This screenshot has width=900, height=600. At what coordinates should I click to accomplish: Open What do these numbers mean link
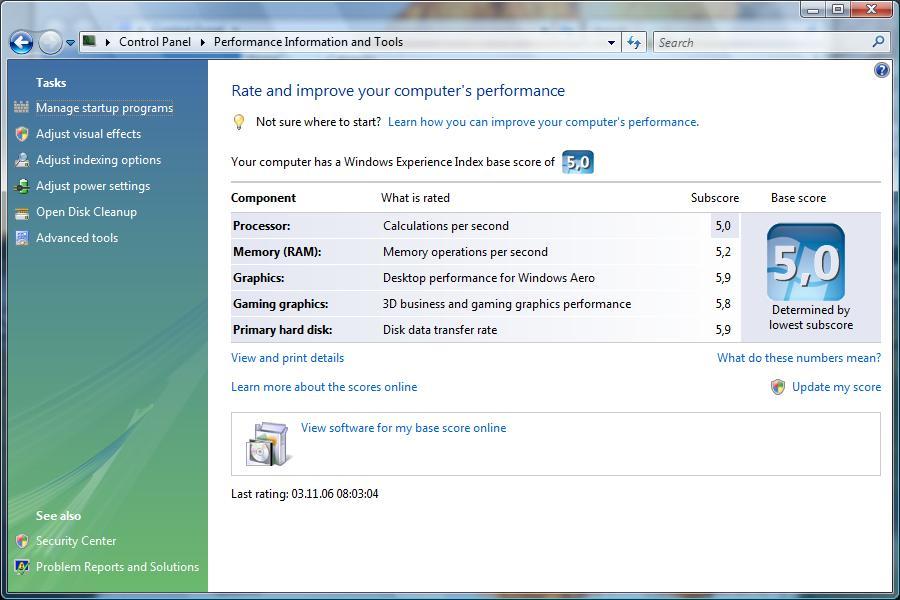(799, 358)
